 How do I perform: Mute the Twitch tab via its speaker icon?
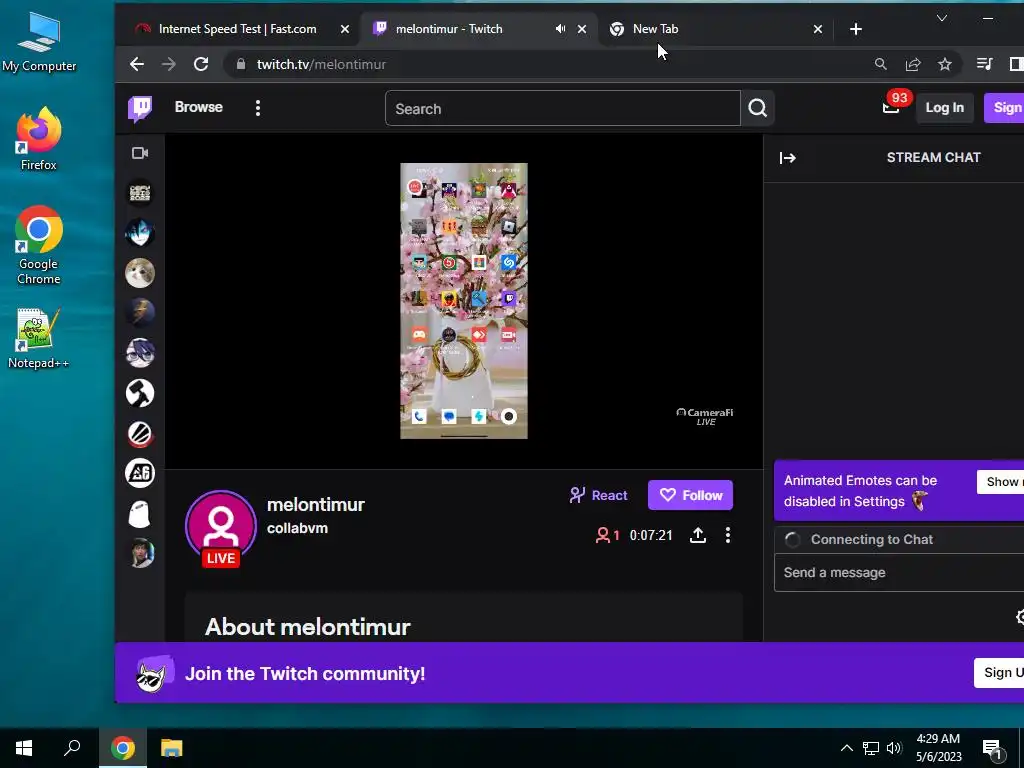(560, 29)
